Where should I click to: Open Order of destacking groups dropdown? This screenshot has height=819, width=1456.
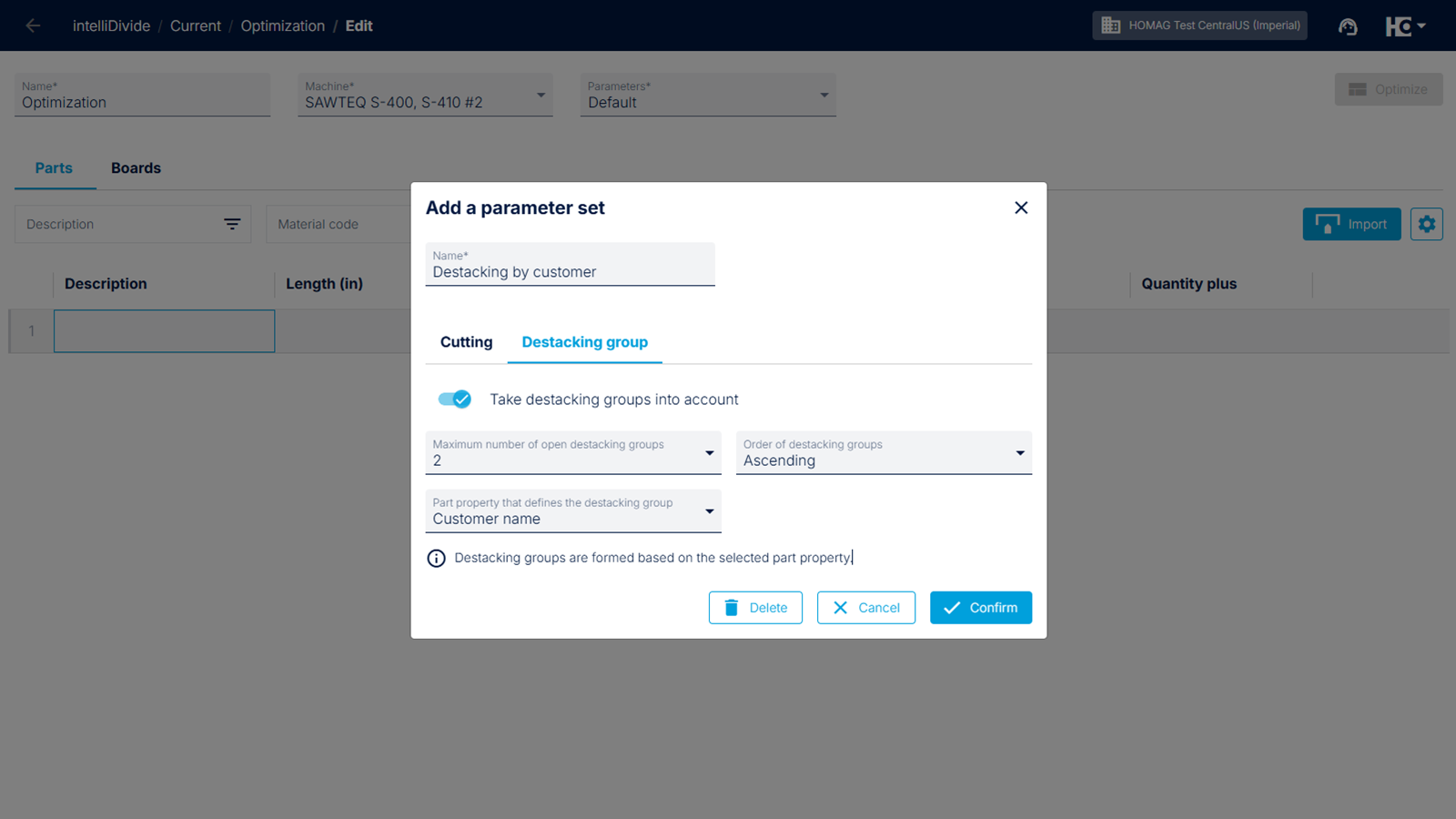coord(884,452)
